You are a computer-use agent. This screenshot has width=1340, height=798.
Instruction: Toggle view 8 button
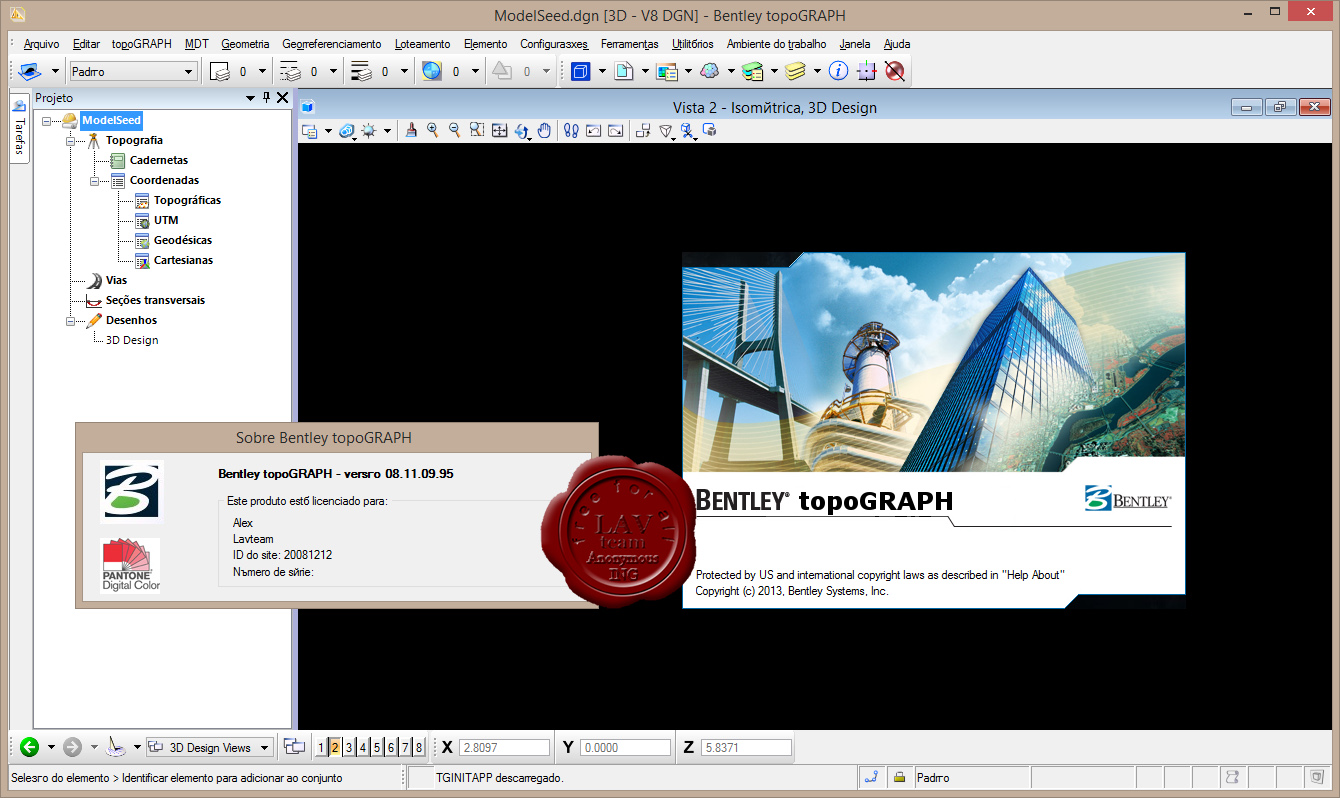[x=419, y=747]
